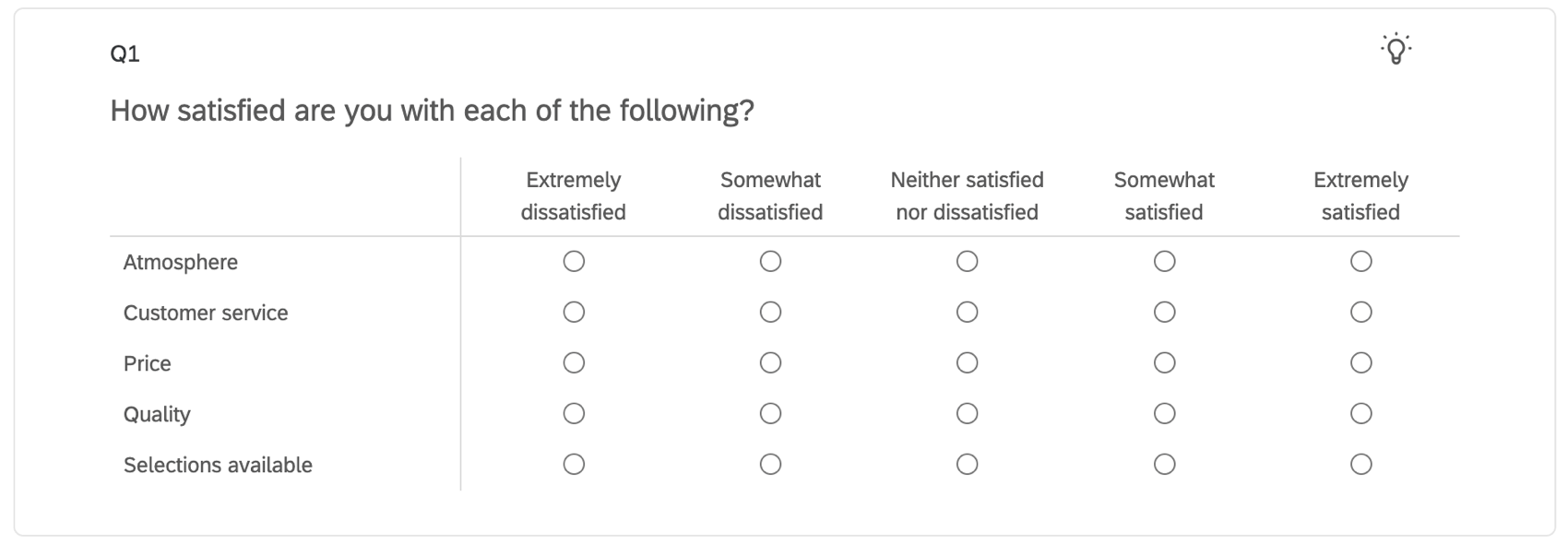
Task: Select Extremely dissatisfied for Price
Action: 574,363
